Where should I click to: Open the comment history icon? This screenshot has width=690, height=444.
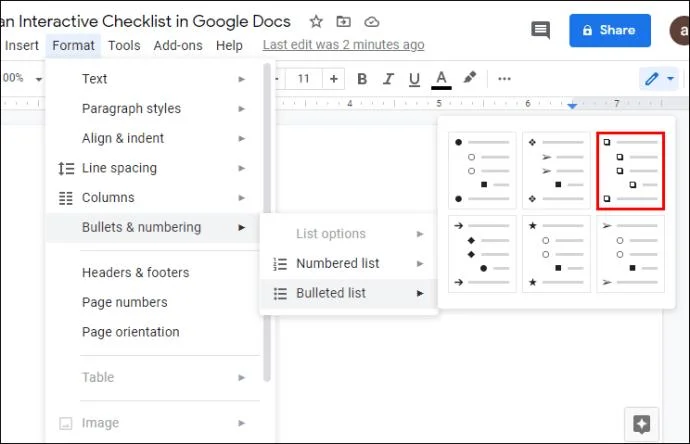(540, 30)
